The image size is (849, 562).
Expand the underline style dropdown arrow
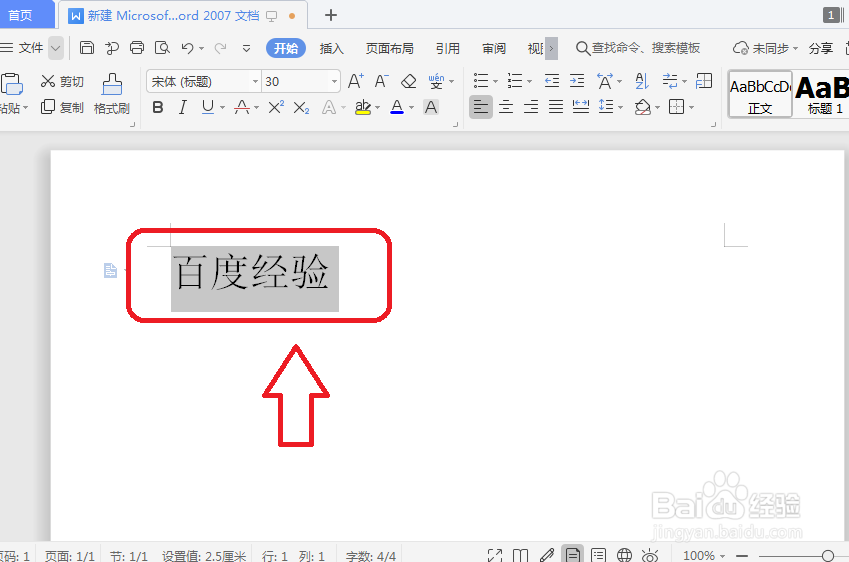(223, 108)
